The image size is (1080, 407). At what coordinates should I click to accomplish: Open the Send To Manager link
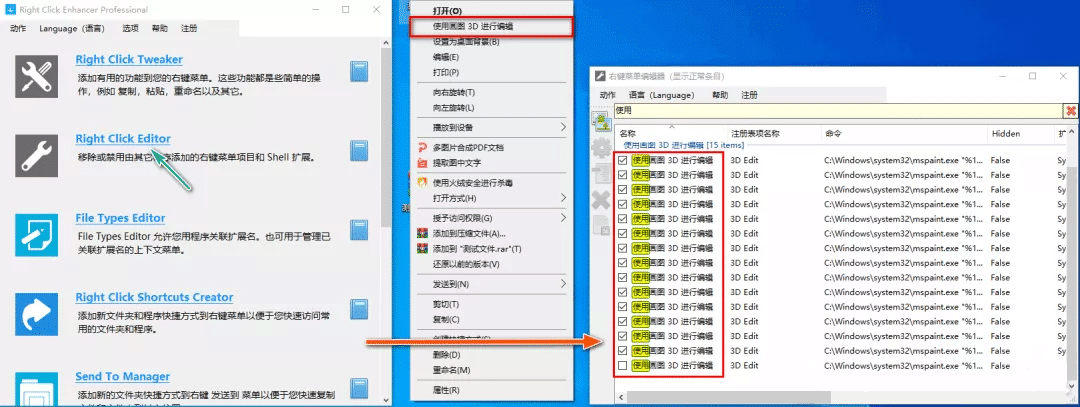[x=123, y=376]
